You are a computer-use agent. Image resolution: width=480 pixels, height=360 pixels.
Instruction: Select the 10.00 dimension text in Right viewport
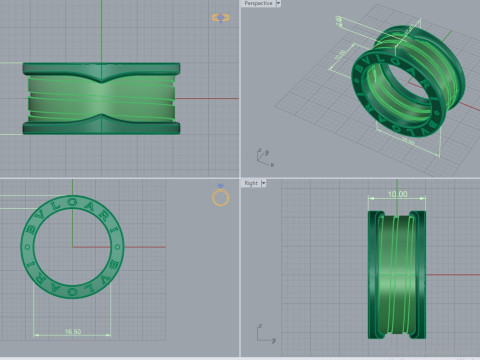click(x=397, y=194)
